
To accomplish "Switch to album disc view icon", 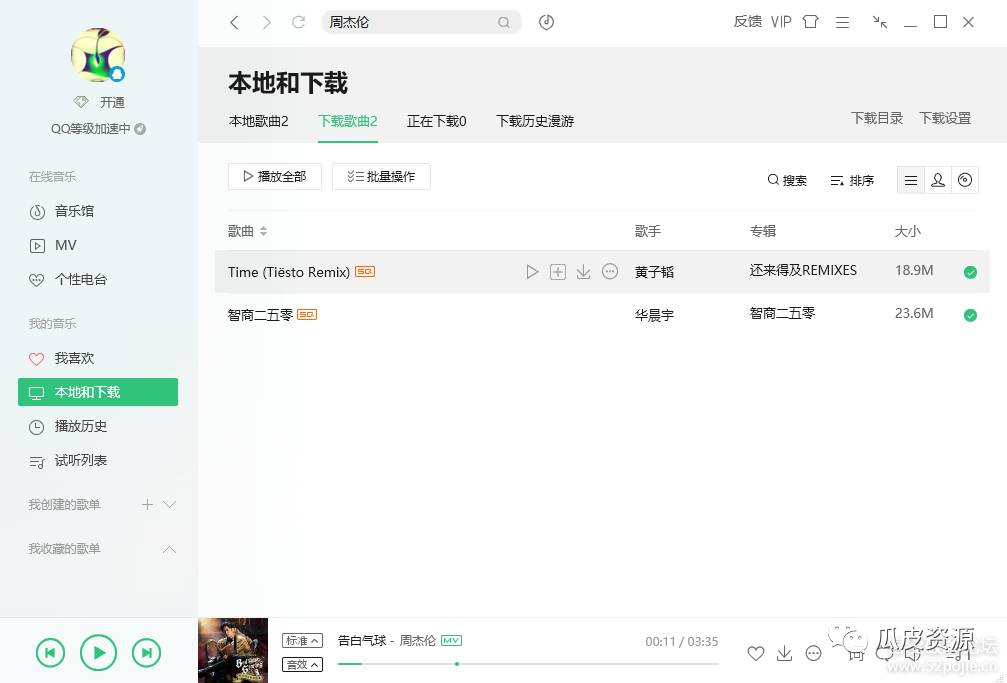I will pyautogui.click(x=965, y=181).
